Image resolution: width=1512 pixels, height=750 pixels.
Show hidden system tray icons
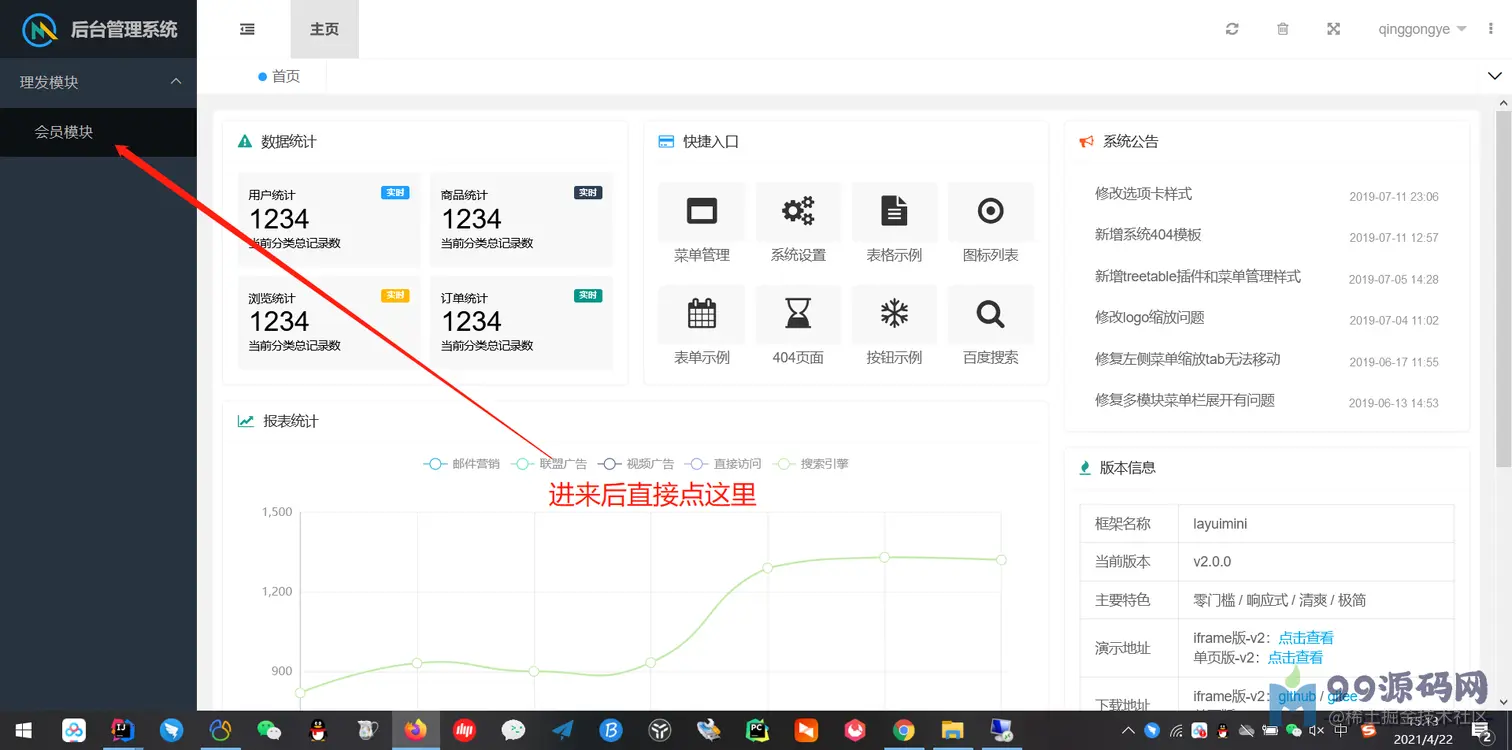[x=1129, y=731]
